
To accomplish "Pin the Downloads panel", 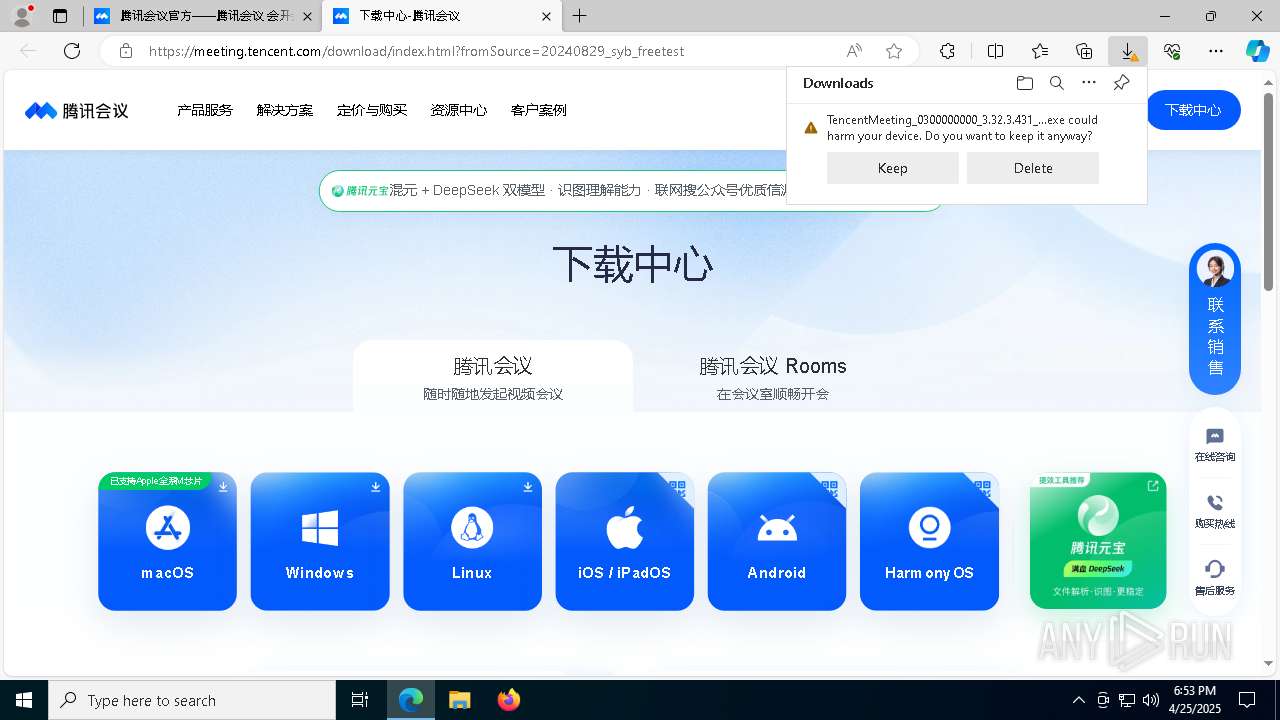I will click(x=1121, y=83).
